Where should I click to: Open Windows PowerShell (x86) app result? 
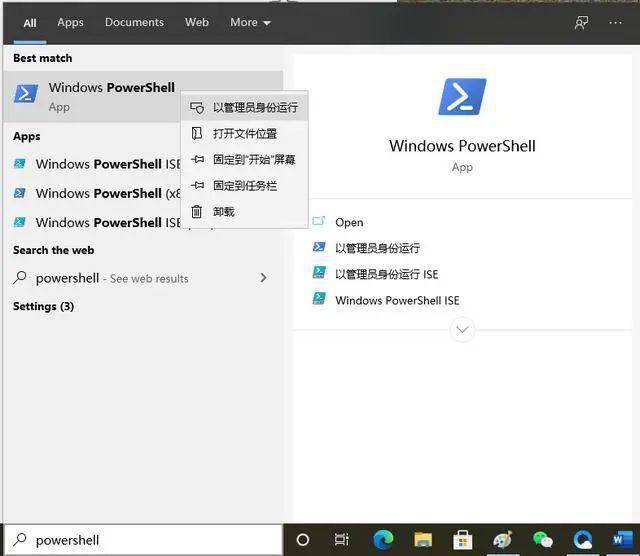[x=92, y=193]
